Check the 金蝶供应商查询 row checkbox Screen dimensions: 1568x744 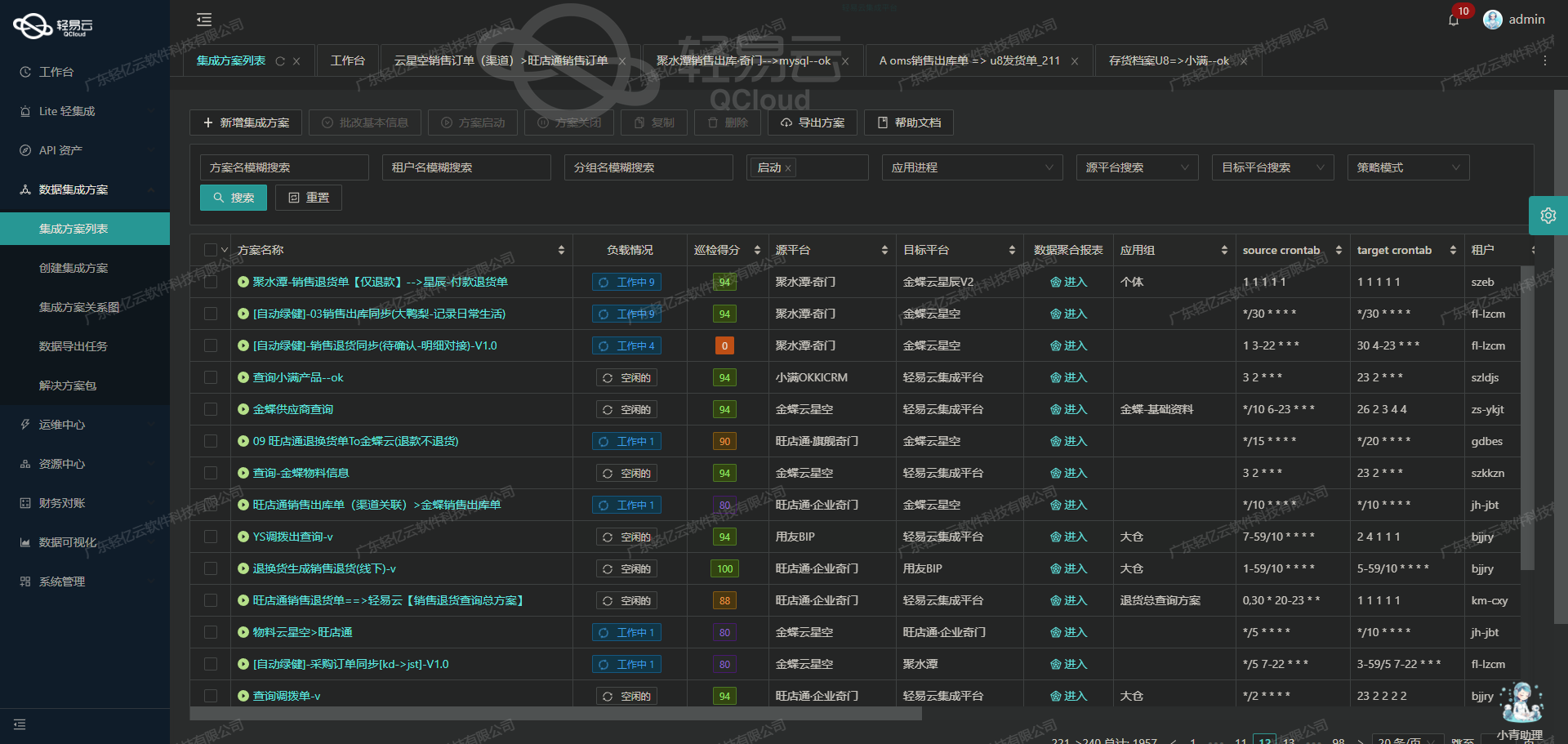[211, 409]
